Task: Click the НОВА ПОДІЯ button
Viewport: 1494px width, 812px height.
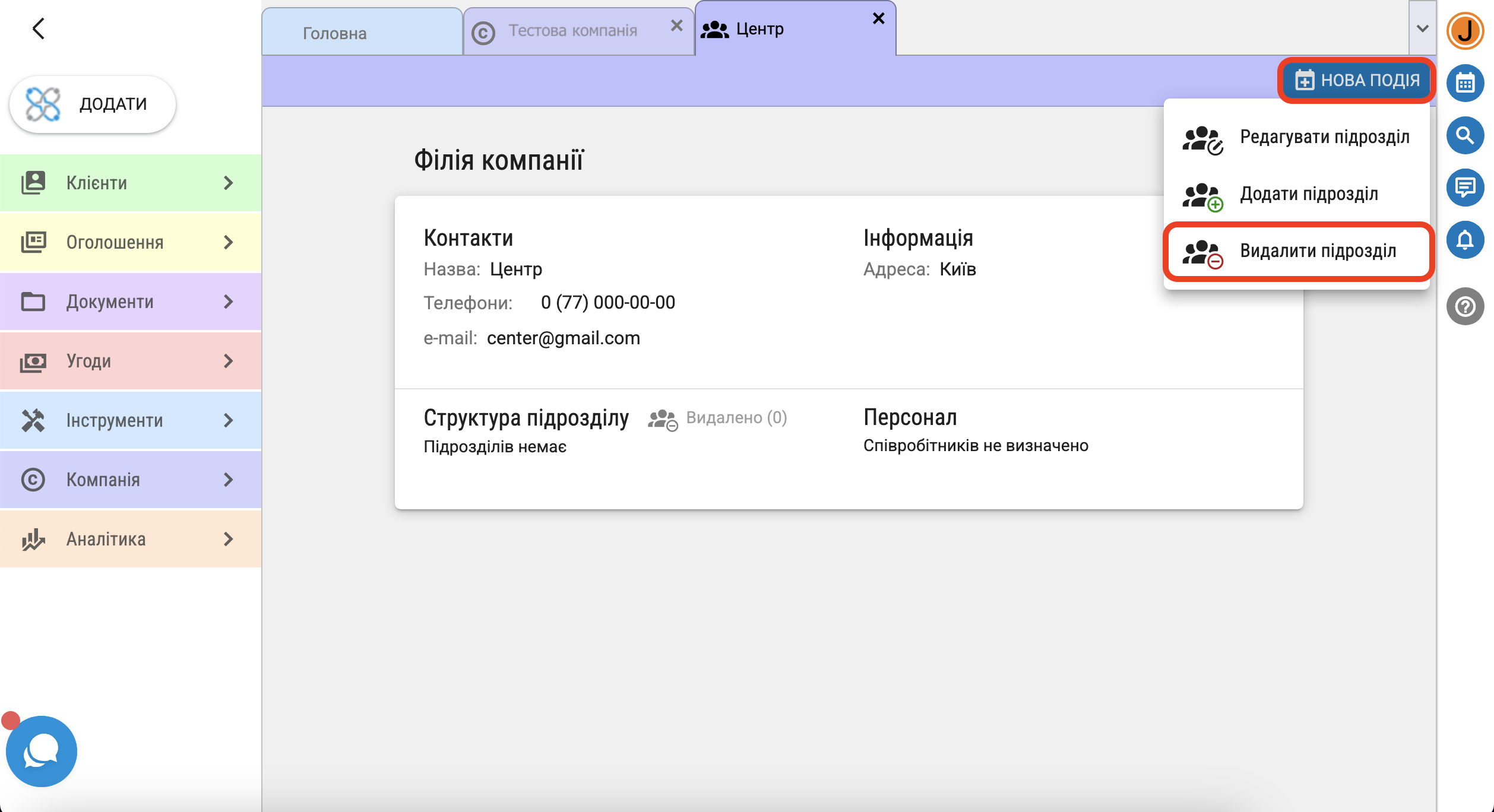Action: pyautogui.click(x=1357, y=80)
